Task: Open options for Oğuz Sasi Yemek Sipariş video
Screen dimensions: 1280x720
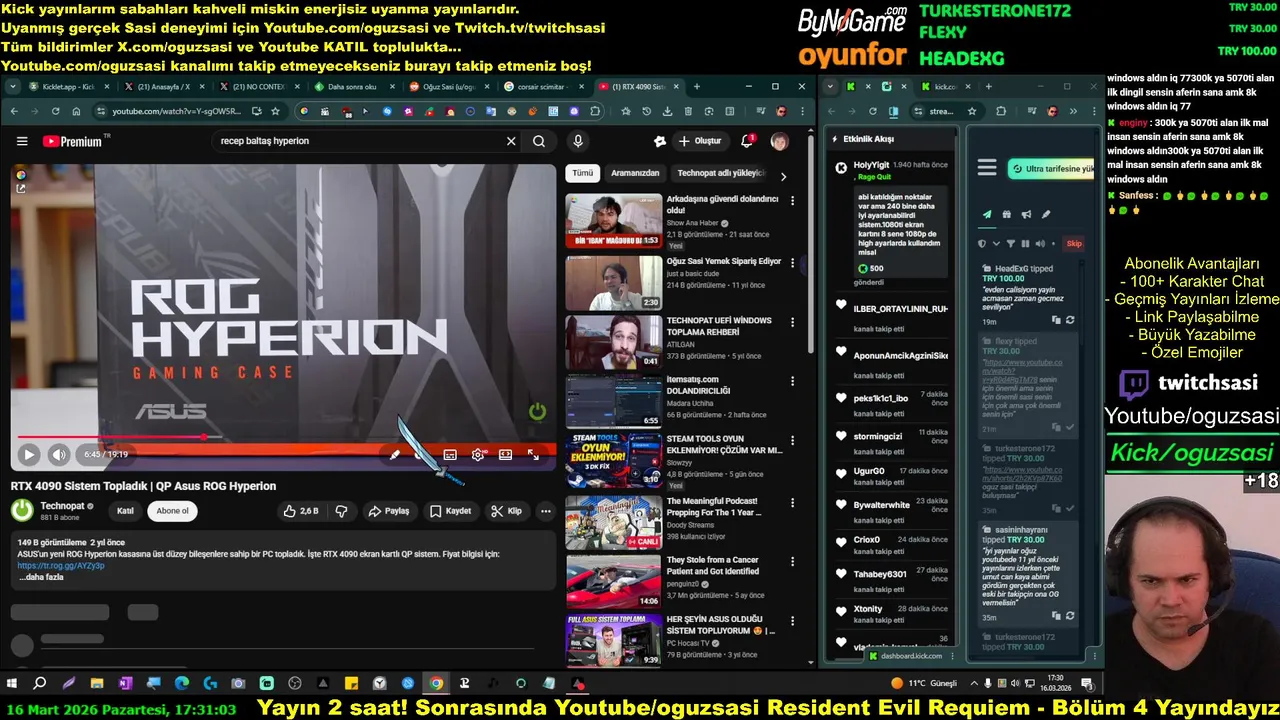Action: 793,263
